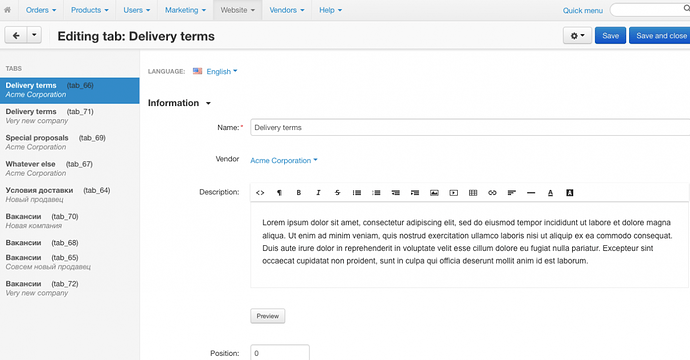This screenshot has height=360, width=690.
Task: Insert table into description
Action: [473, 193]
